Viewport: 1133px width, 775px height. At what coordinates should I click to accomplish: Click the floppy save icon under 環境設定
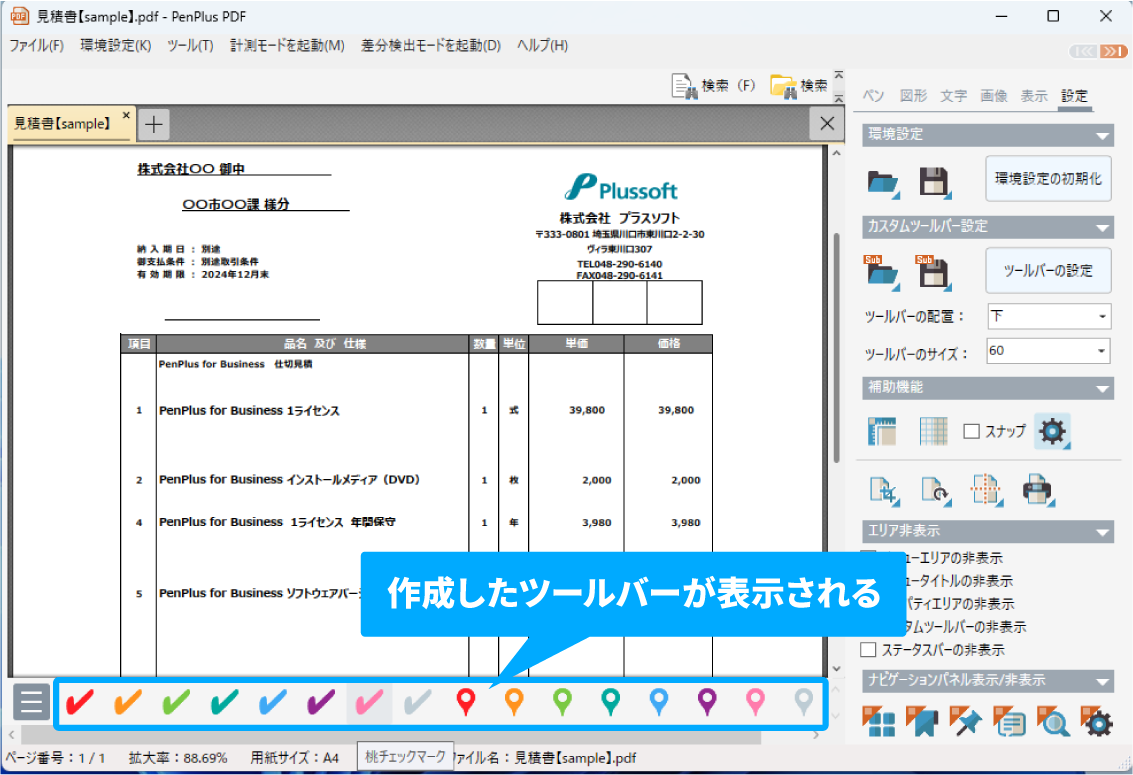tap(934, 182)
